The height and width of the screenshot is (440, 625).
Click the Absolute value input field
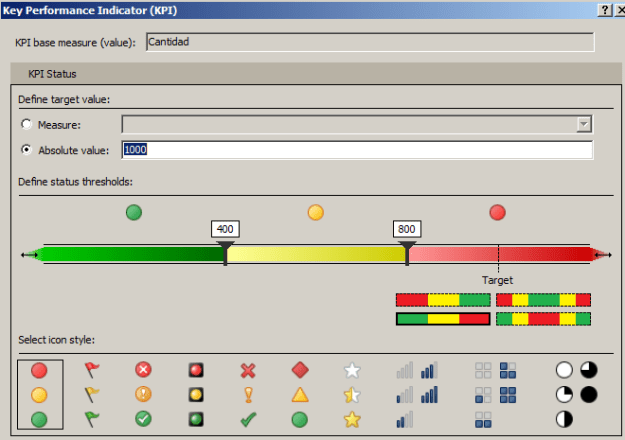356,150
